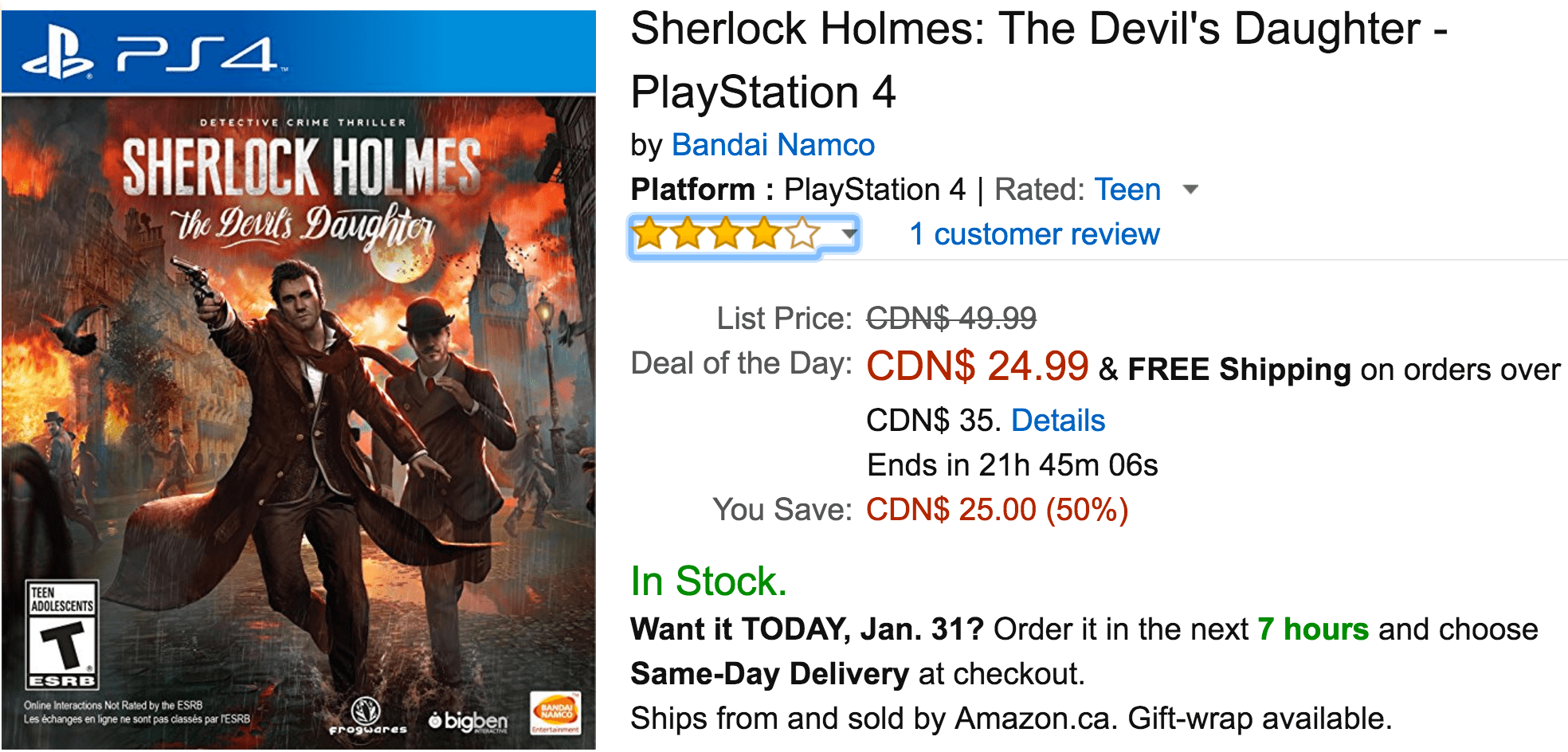Screen dimensions: 1568x752
Task: Click the first gold rating star
Action: (x=649, y=235)
